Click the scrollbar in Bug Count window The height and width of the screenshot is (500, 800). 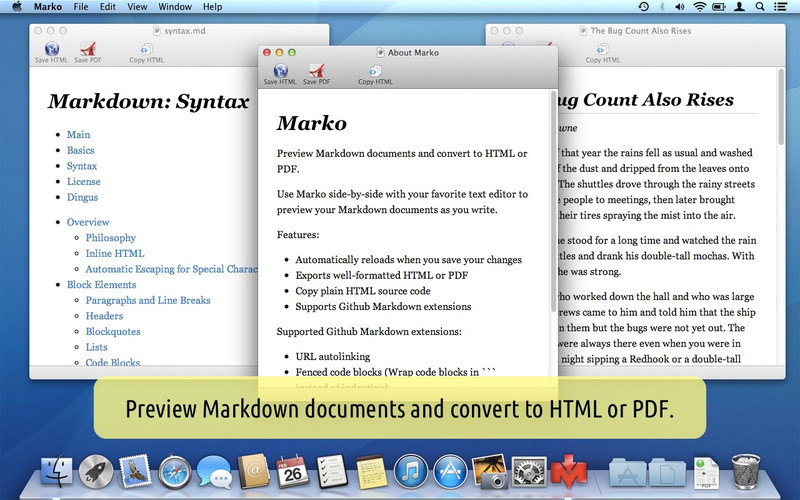tap(781, 107)
